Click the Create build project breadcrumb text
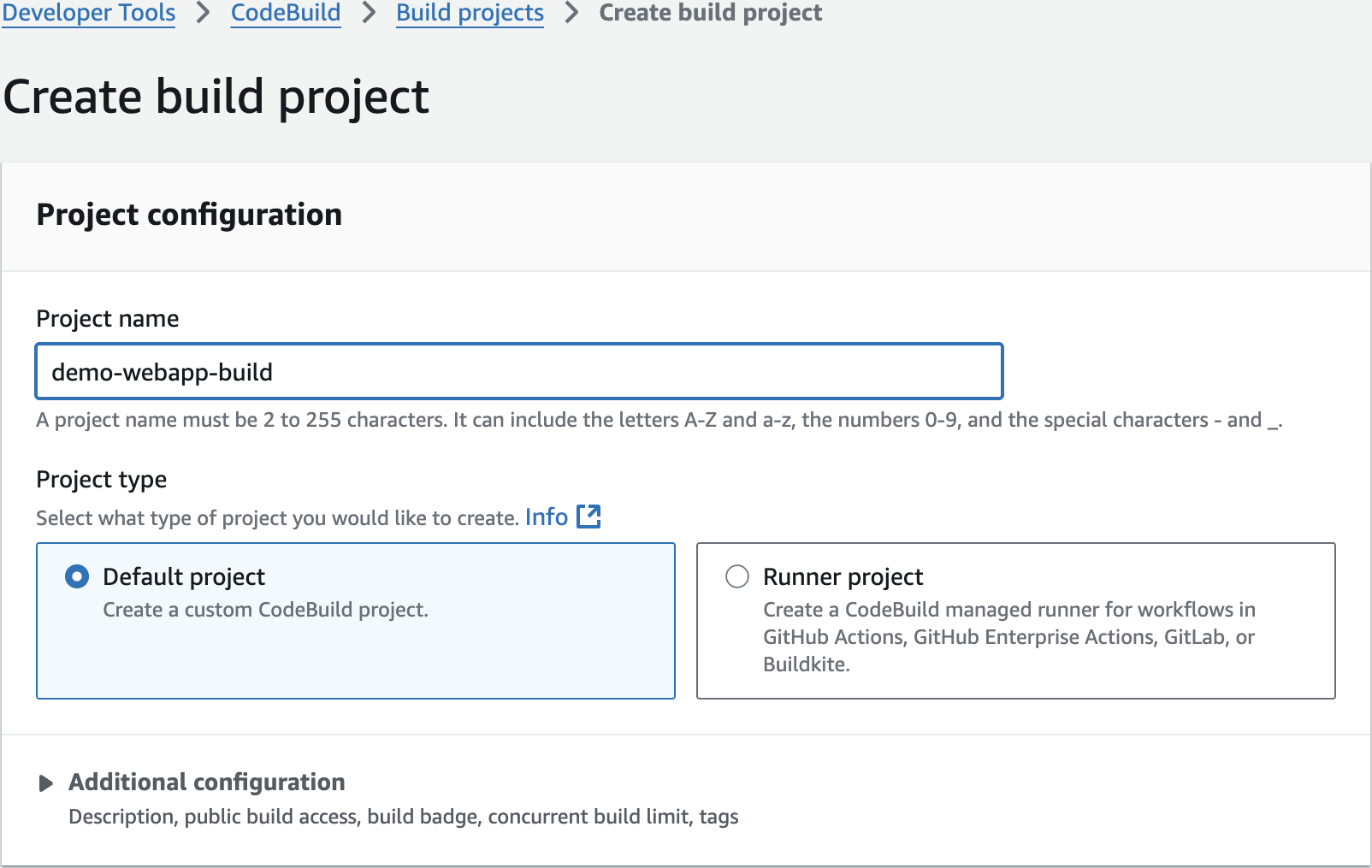The width and height of the screenshot is (1372, 868). 710,13
